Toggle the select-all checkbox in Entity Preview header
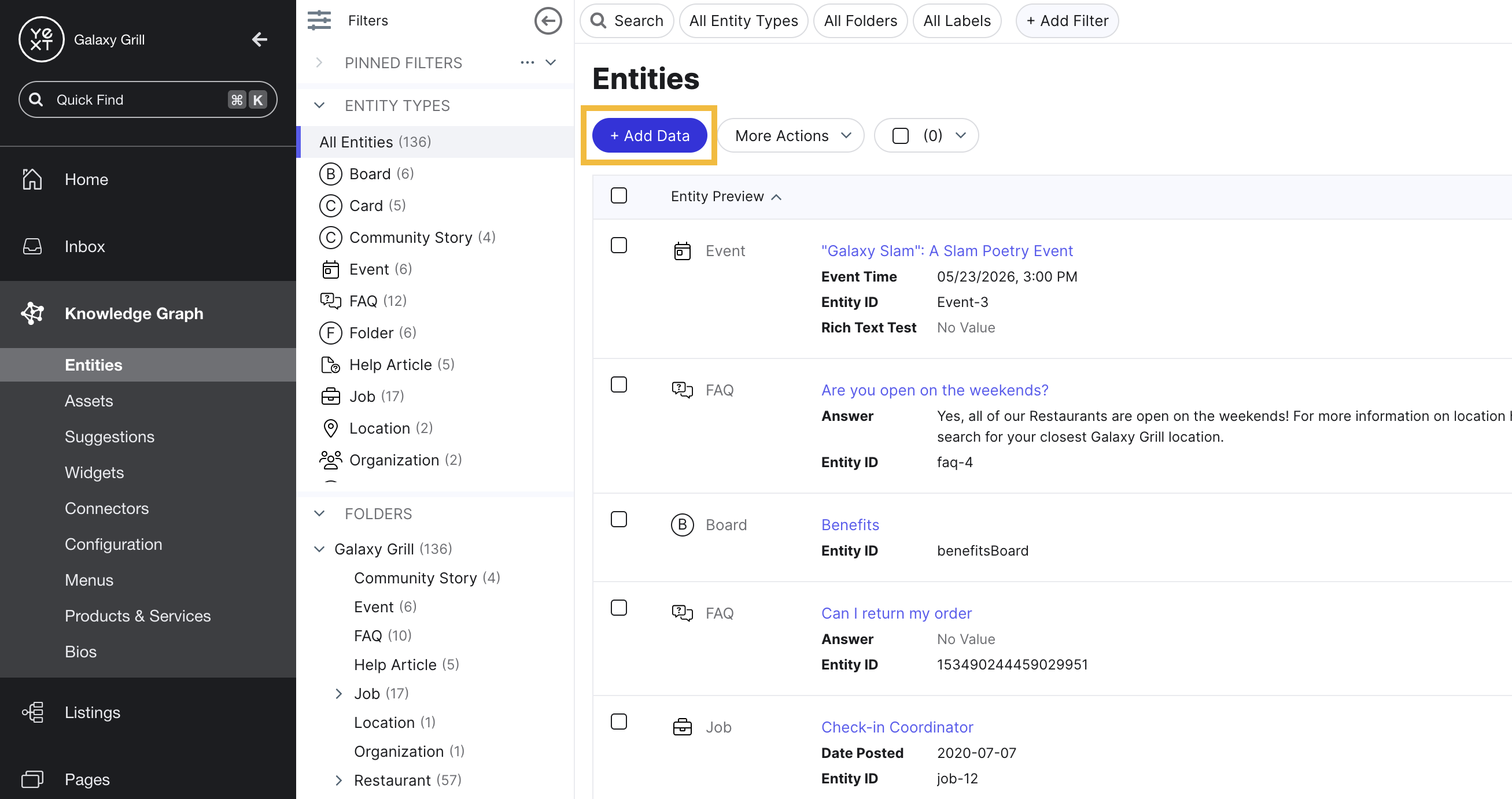 coord(619,195)
